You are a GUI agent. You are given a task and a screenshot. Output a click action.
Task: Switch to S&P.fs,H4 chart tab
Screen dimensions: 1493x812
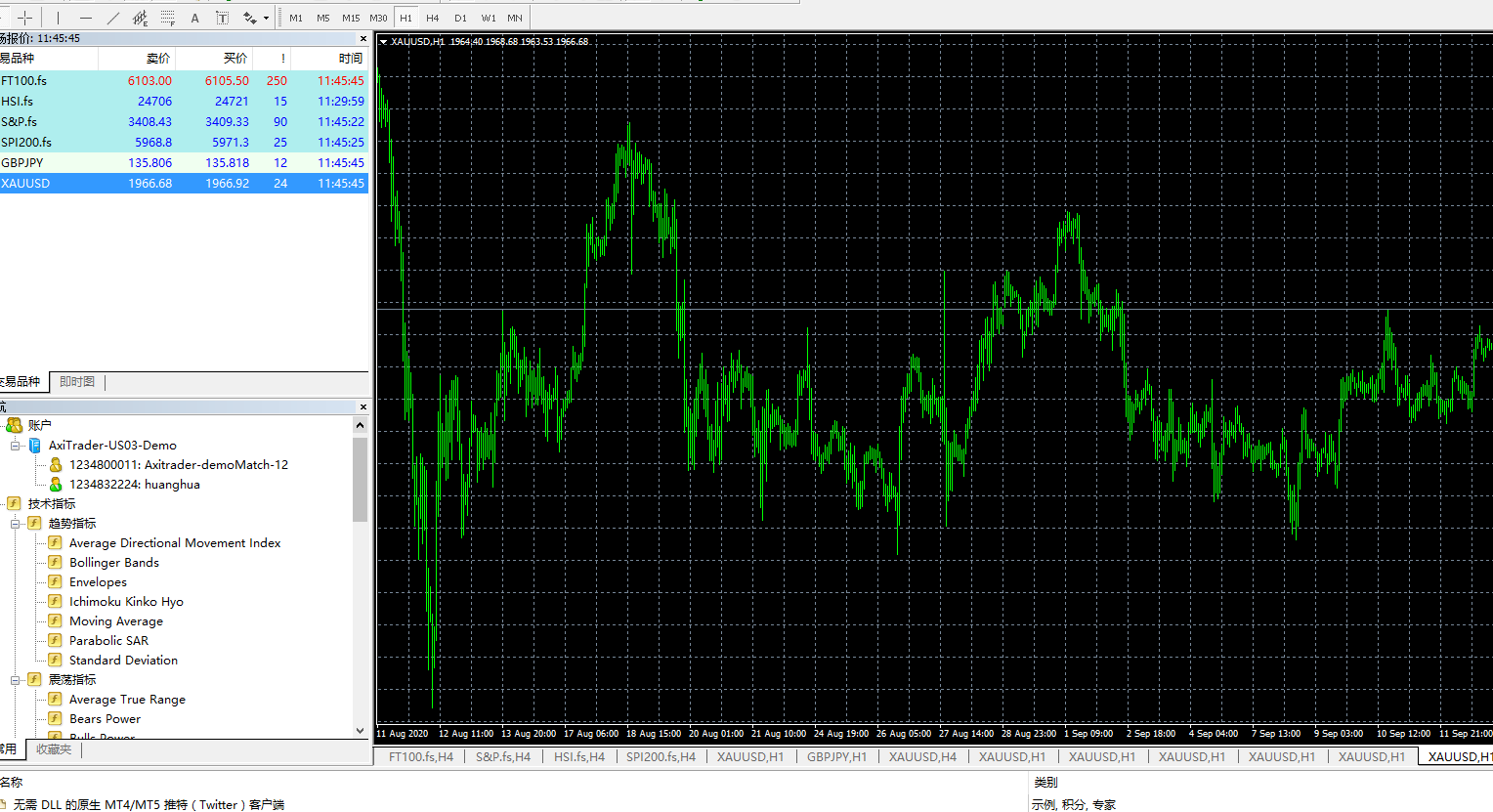tap(503, 757)
